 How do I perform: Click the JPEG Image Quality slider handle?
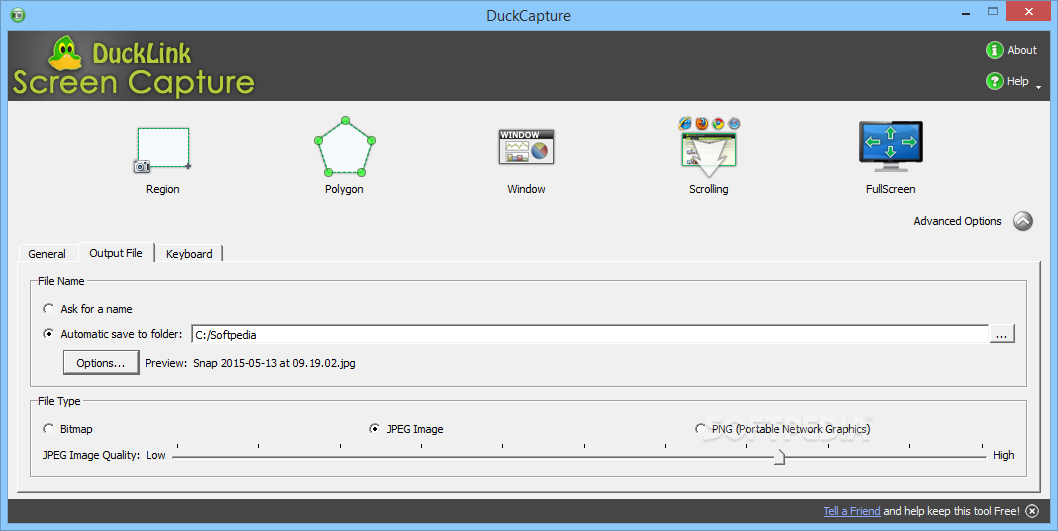click(779, 457)
